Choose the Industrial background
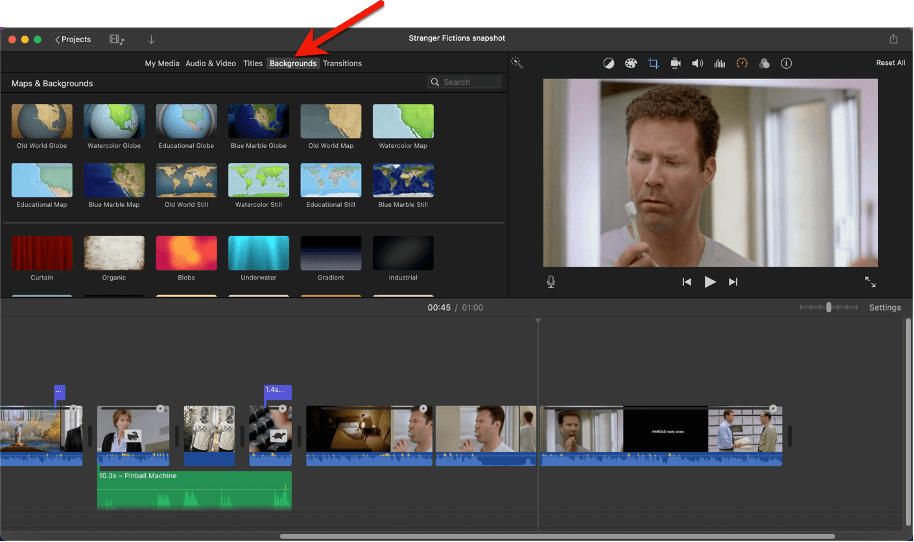 (403, 253)
